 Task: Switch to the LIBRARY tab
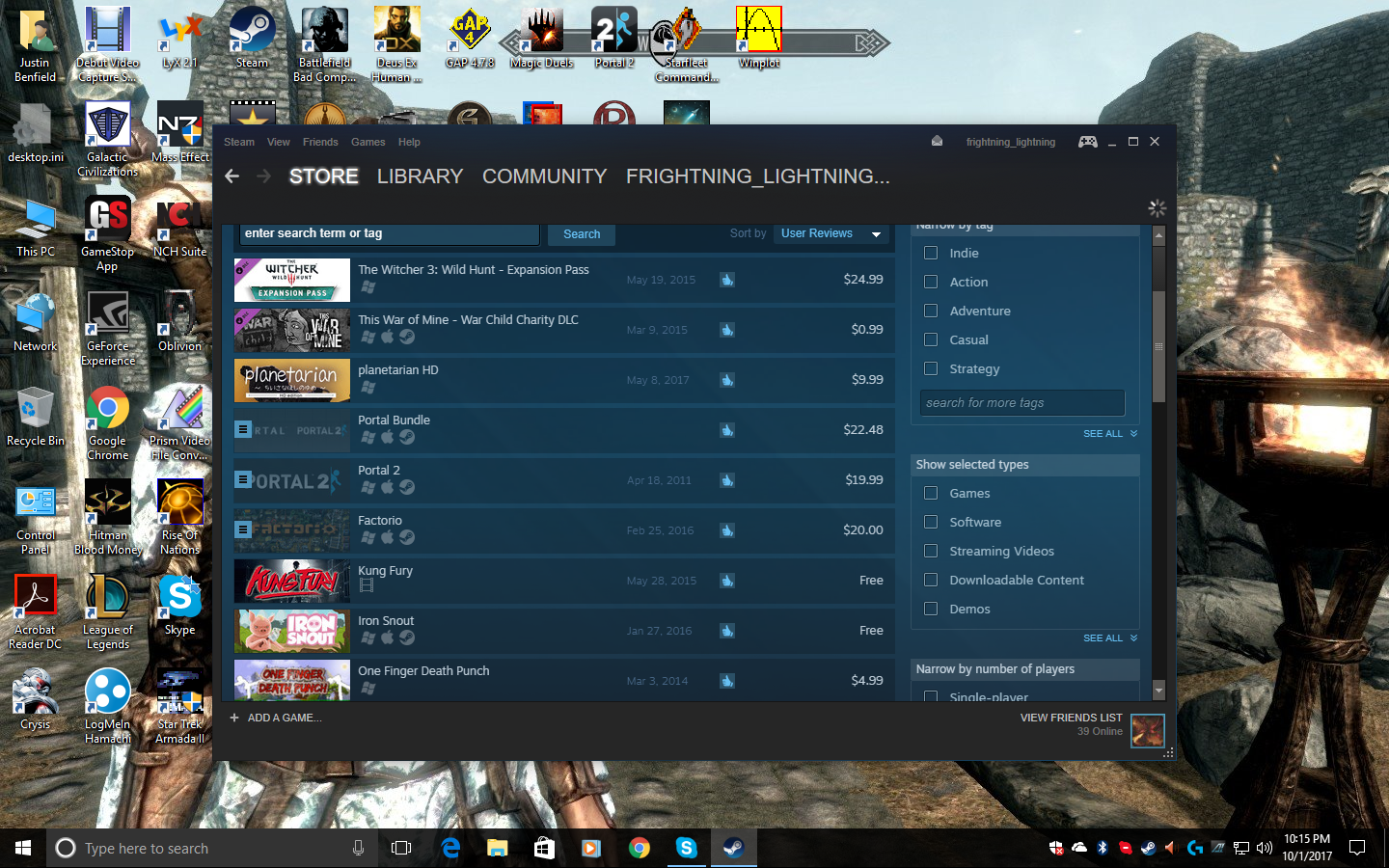(420, 176)
